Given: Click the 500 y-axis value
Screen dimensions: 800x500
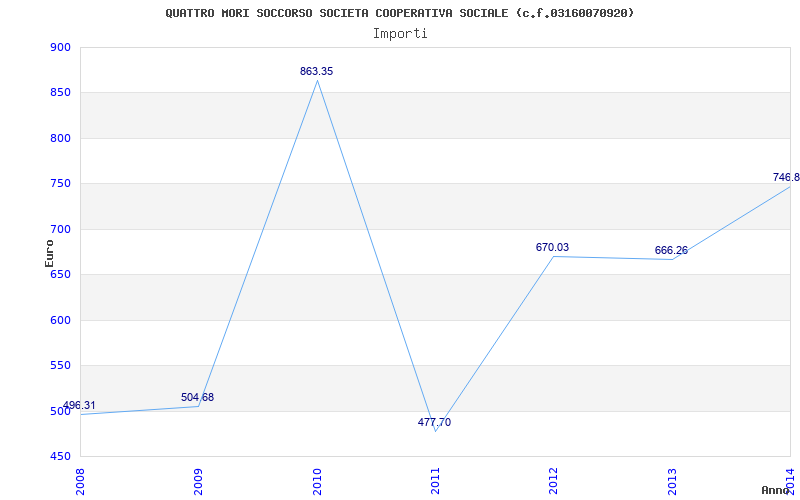Looking at the screenshot, I should pos(60,411).
